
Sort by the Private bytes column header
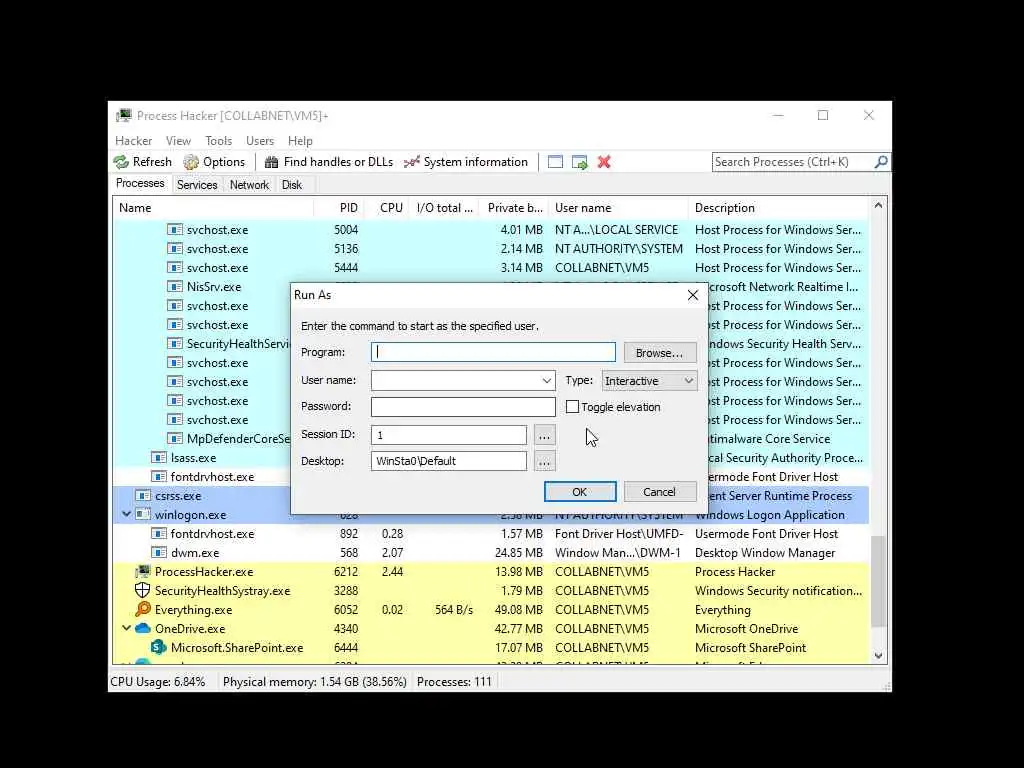514,208
